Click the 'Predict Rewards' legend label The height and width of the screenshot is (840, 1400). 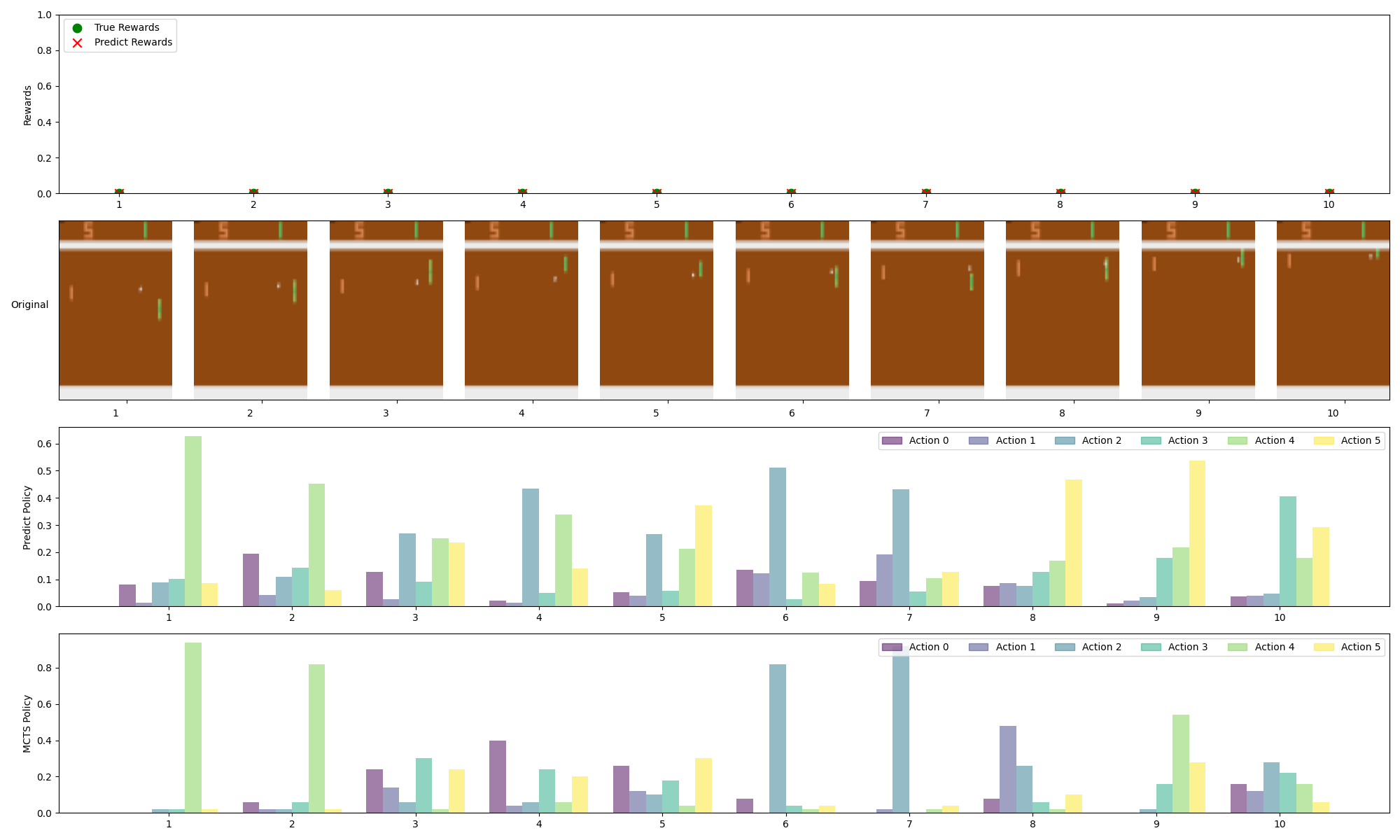(133, 43)
